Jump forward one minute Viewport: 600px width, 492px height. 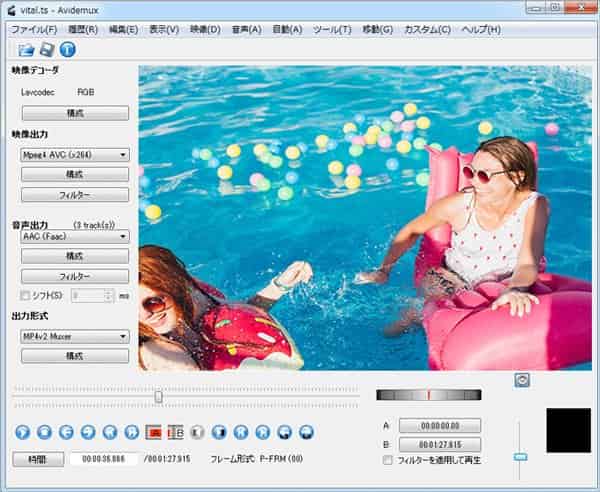pos(306,432)
